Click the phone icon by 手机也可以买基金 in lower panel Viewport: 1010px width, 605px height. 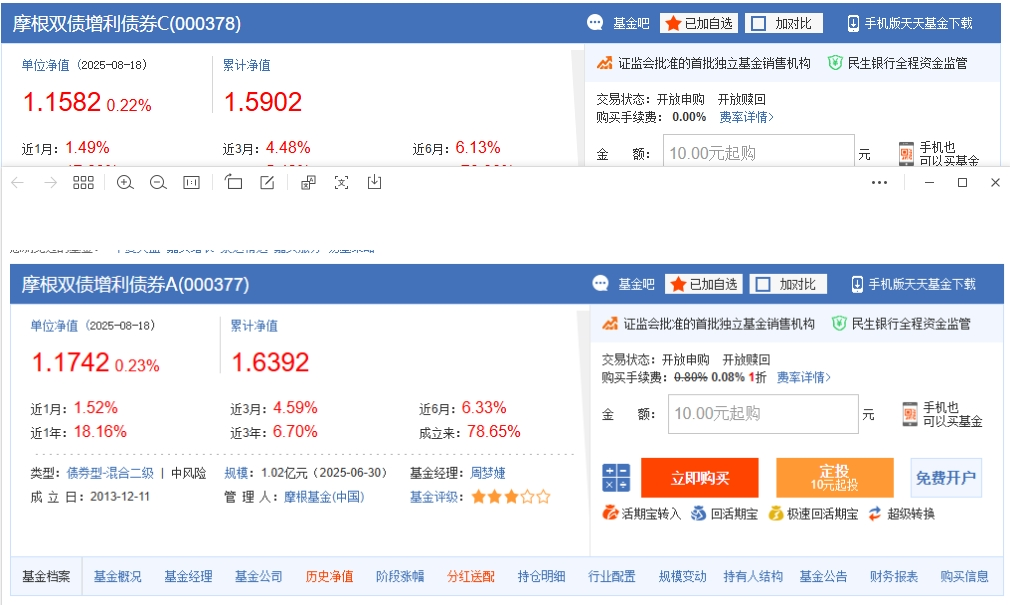[910, 414]
